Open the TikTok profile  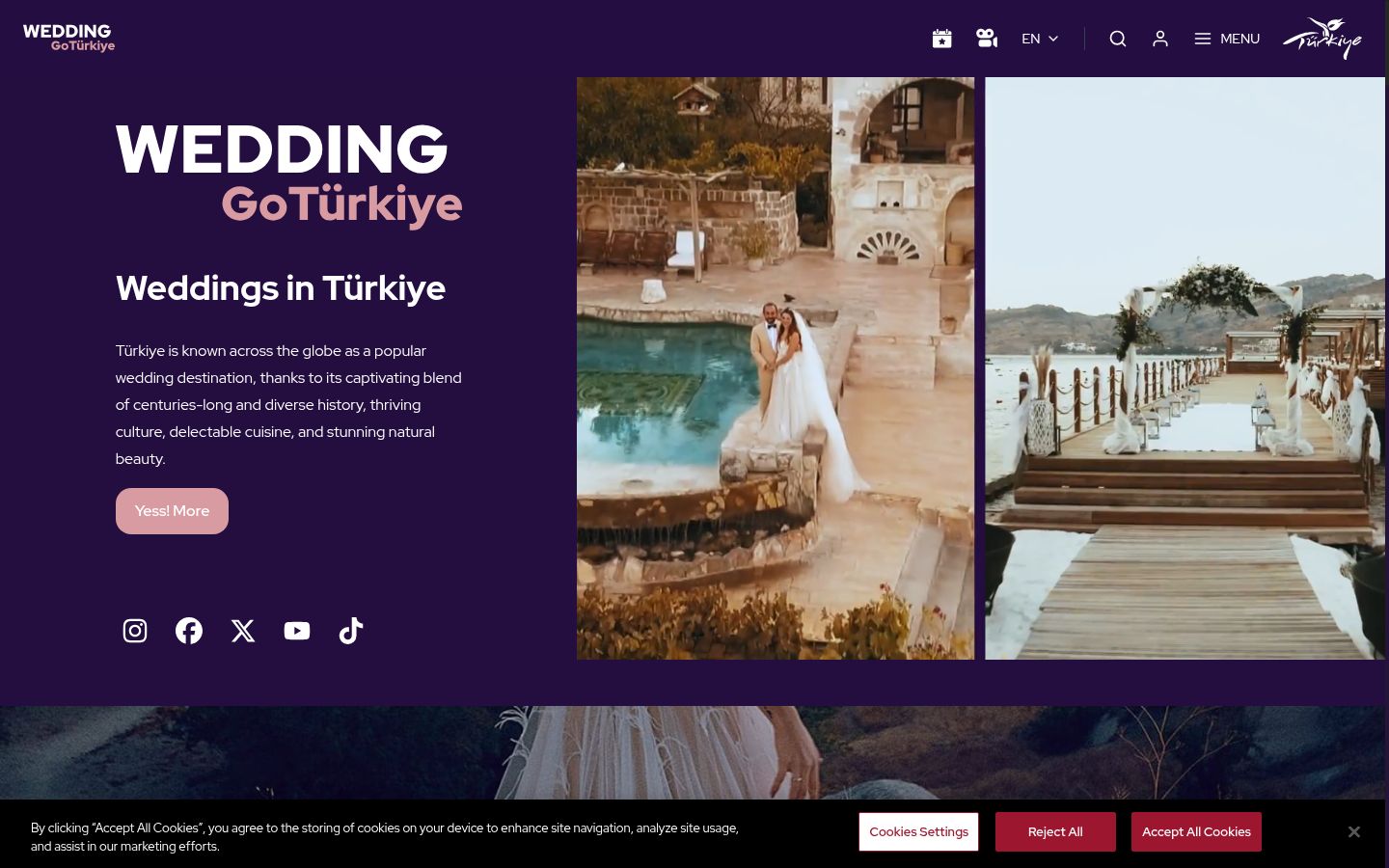[351, 631]
